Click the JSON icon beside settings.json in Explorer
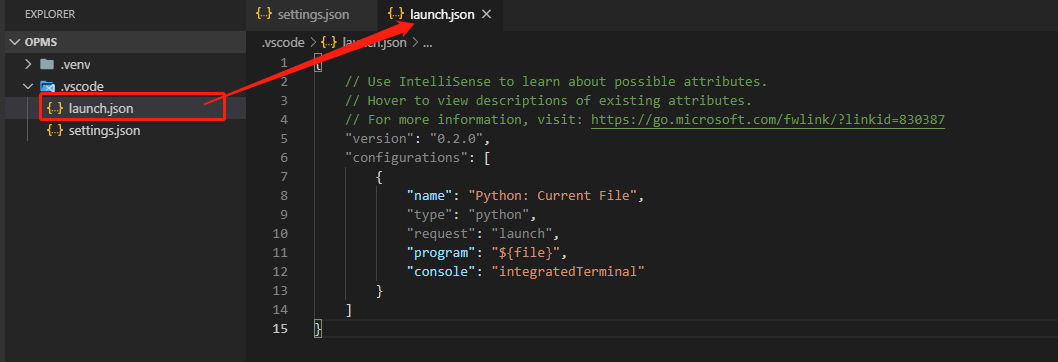The height and width of the screenshot is (362, 1058). (55, 130)
